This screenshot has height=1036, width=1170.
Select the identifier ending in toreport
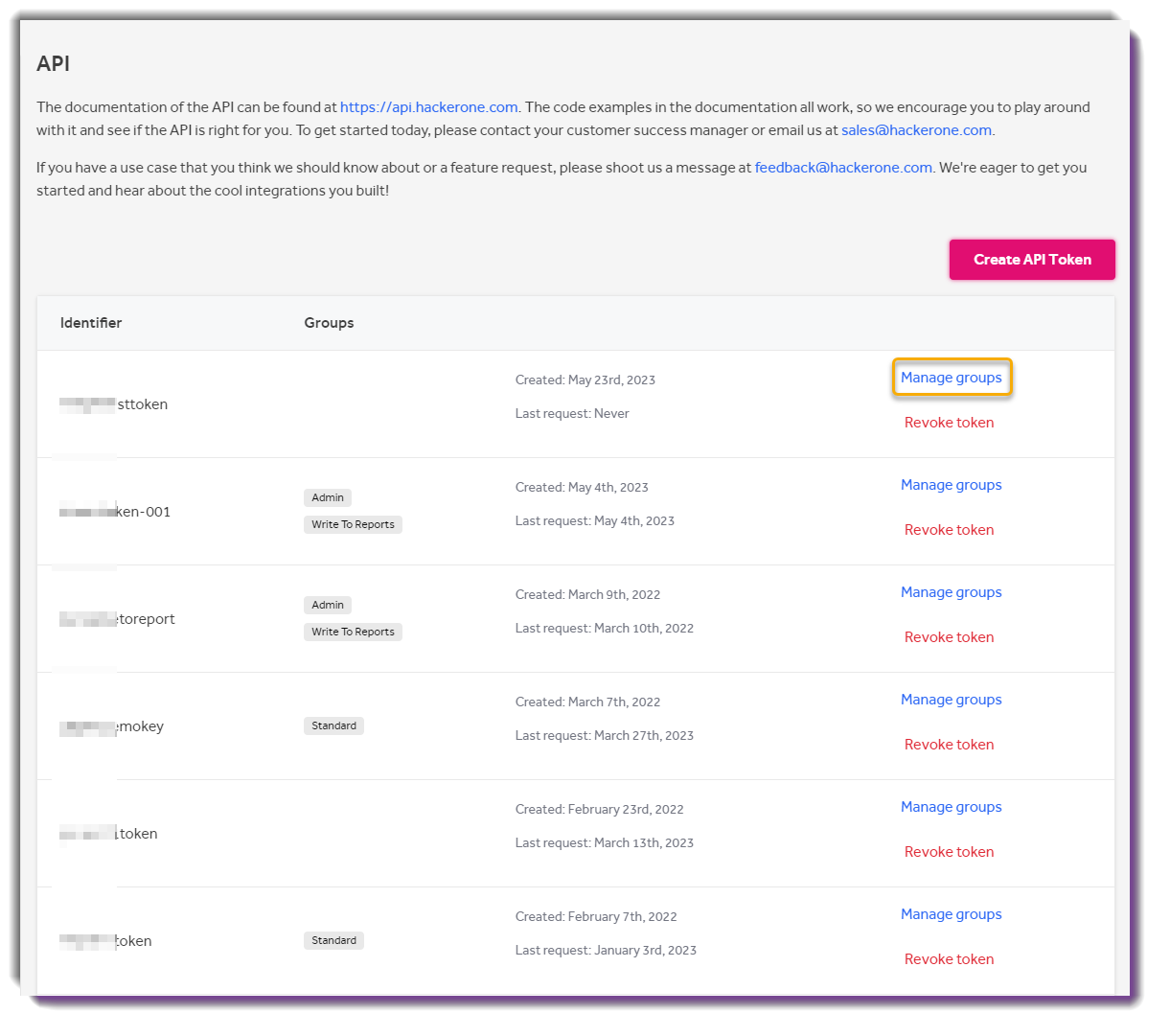tap(118, 619)
